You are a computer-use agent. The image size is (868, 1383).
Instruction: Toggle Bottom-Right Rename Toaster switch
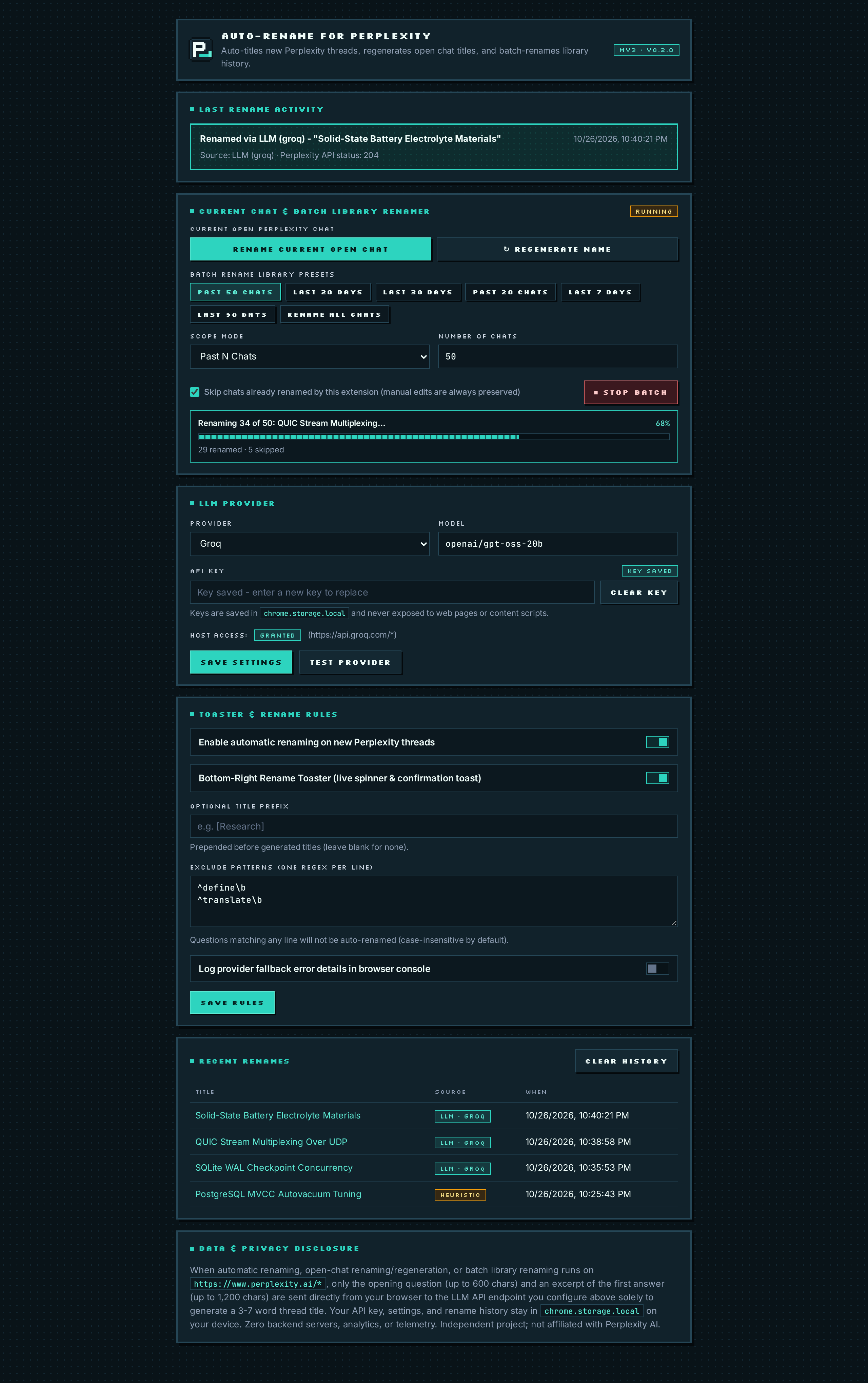(657, 778)
